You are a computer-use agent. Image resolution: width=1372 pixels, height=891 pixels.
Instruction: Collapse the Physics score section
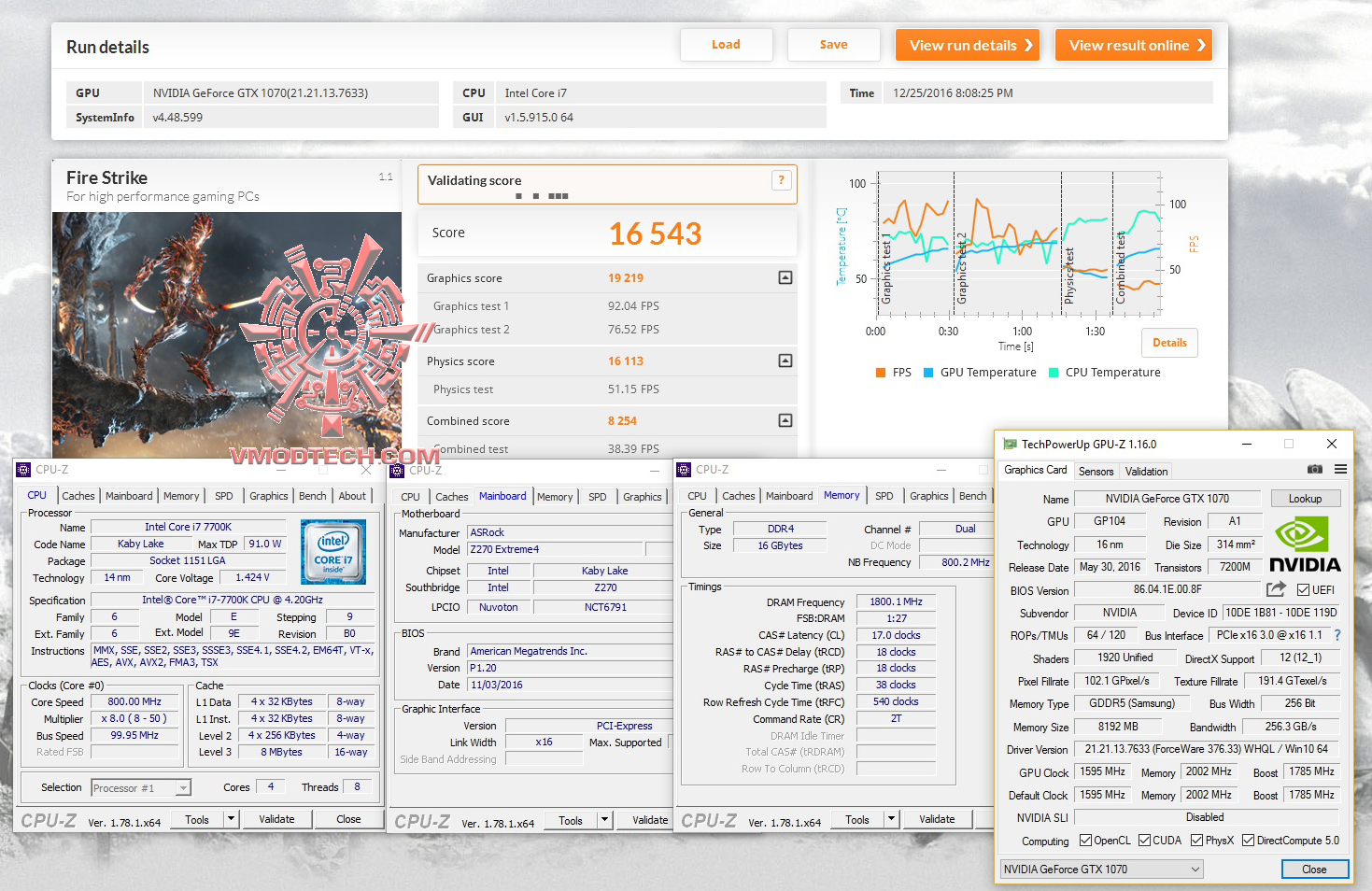(x=785, y=361)
